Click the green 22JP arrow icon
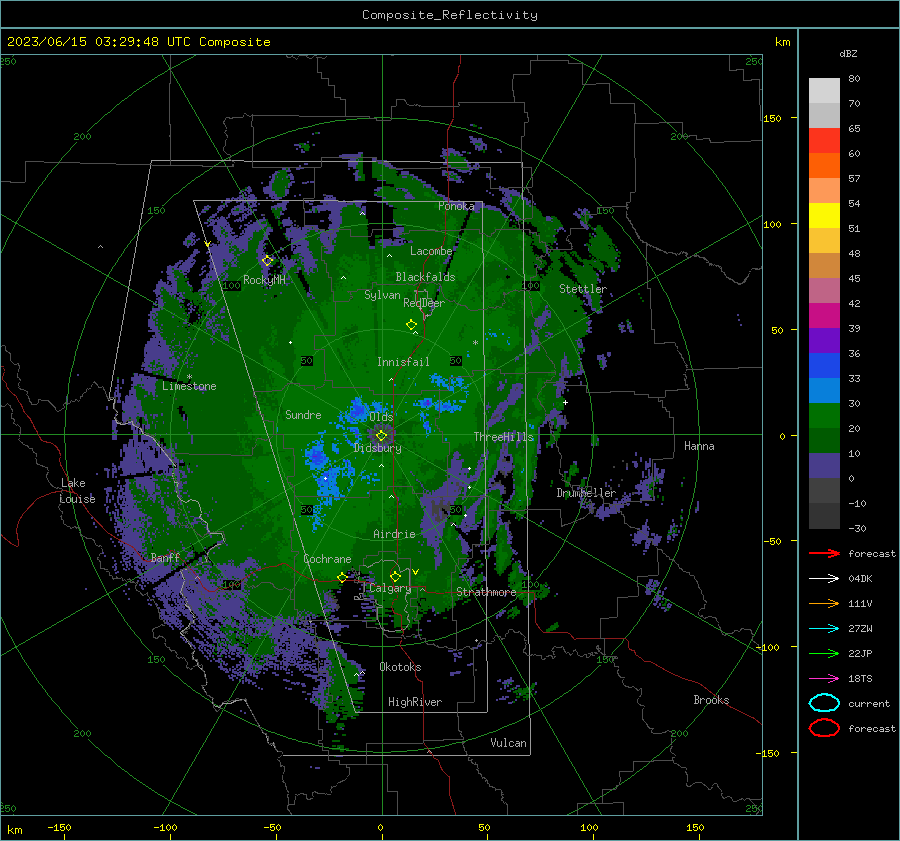This screenshot has width=900, height=841. pyautogui.click(x=824, y=653)
